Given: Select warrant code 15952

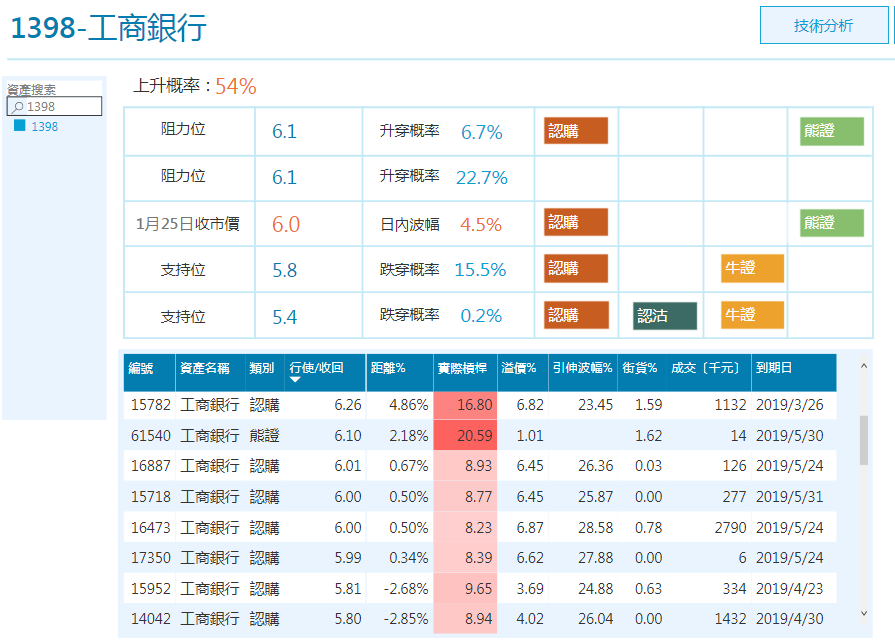Looking at the screenshot, I should pyautogui.click(x=151, y=589).
